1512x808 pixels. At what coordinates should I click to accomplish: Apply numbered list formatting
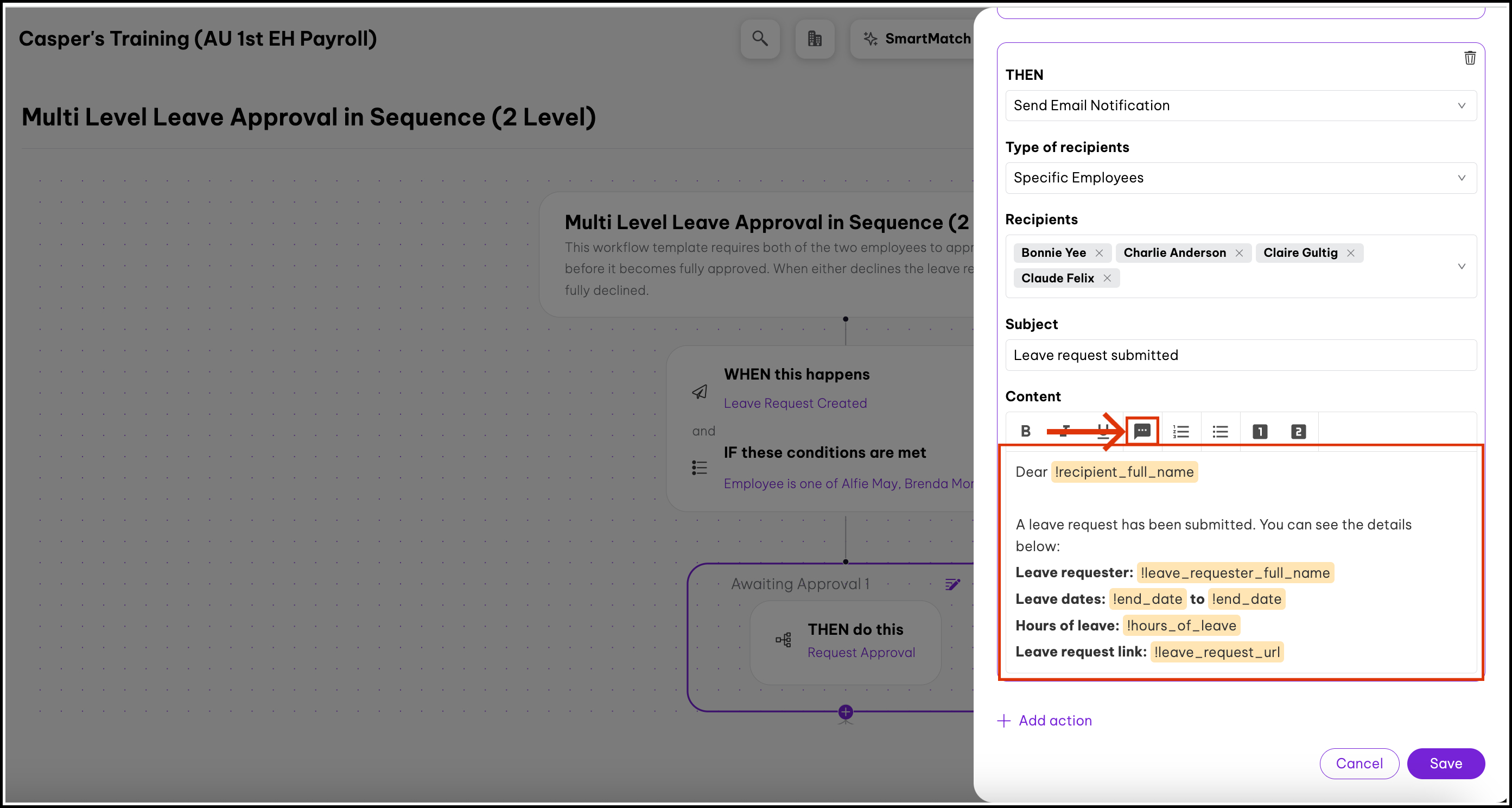pyautogui.click(x=1180, y=432)
